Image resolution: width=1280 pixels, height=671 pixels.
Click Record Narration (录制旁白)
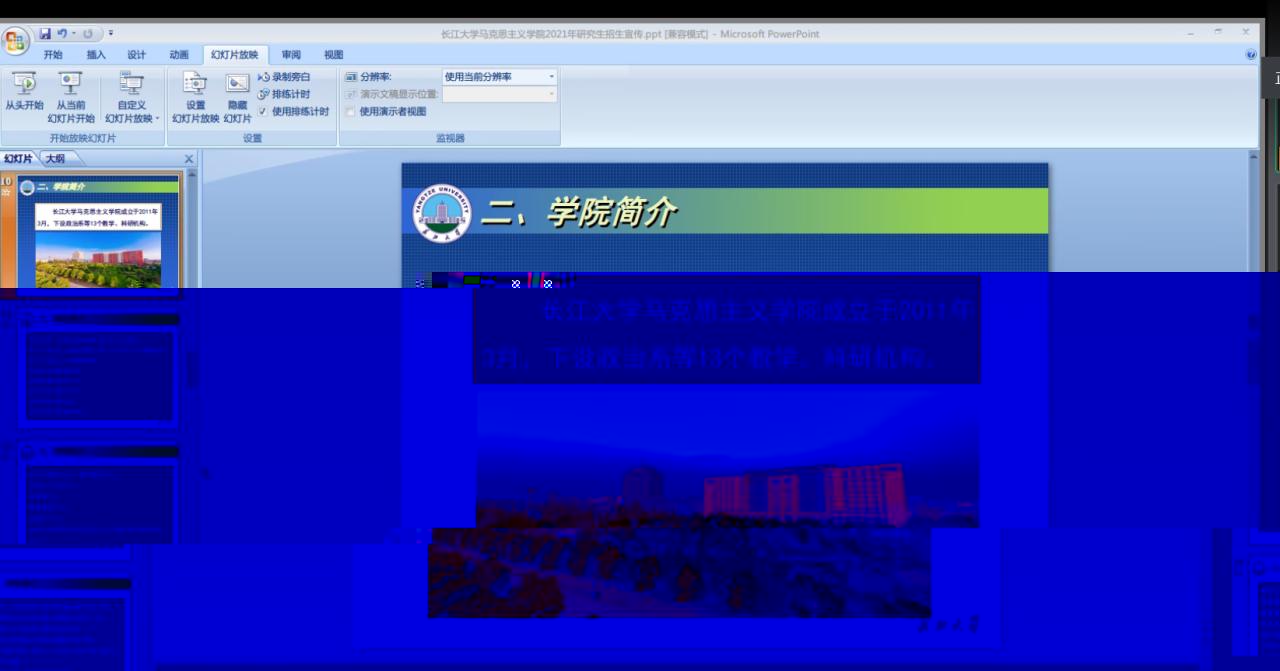click(x=284, y=77)
